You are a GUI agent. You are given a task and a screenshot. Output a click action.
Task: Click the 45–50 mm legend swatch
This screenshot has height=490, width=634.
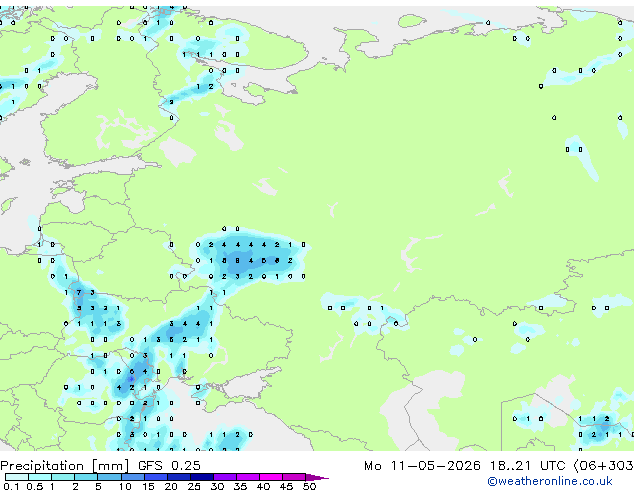pos(294,477)
